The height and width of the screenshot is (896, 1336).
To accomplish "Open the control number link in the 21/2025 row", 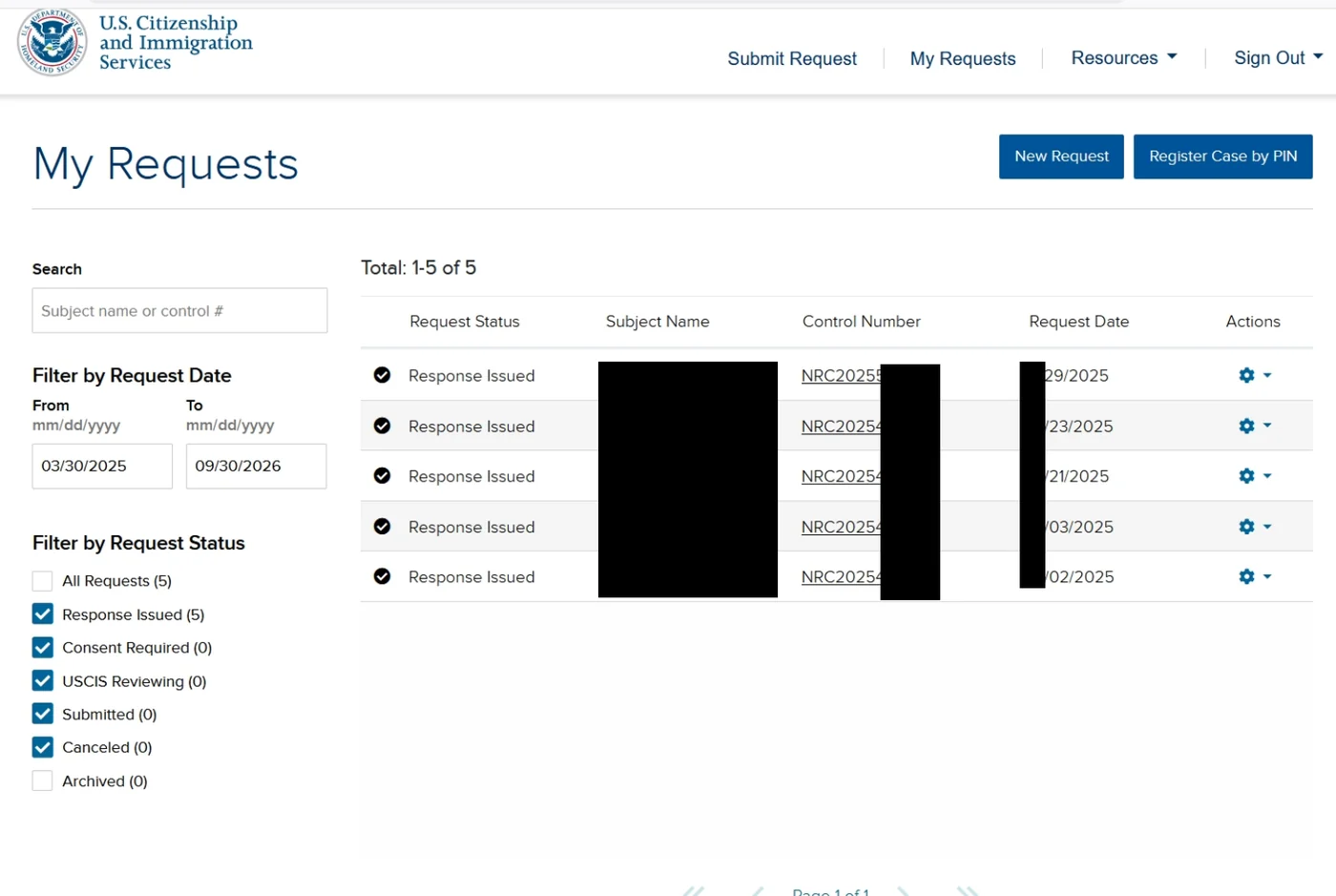I will (x=842, y=476).
